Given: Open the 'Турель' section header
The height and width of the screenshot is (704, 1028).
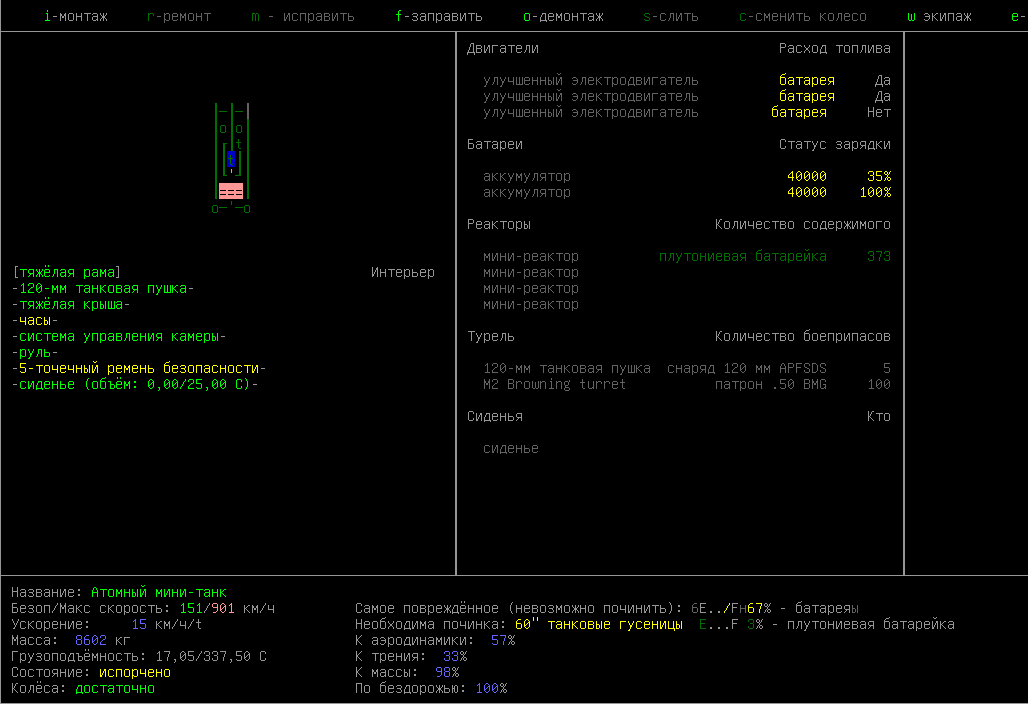Looking at the screenshot, I should (491, 336).
